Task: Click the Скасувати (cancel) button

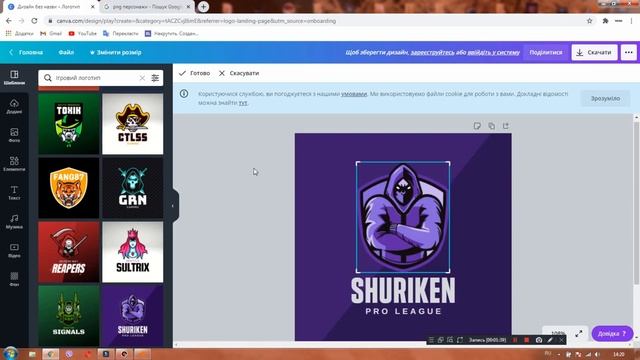Action: [x=239, y=73]
